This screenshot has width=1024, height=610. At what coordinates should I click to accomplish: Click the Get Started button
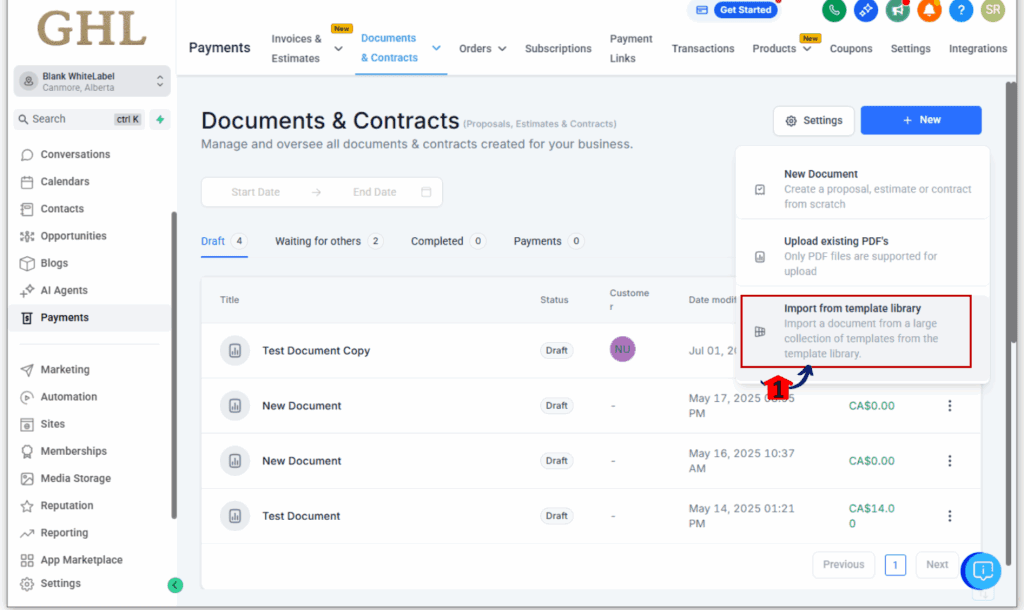coord(745,10)
